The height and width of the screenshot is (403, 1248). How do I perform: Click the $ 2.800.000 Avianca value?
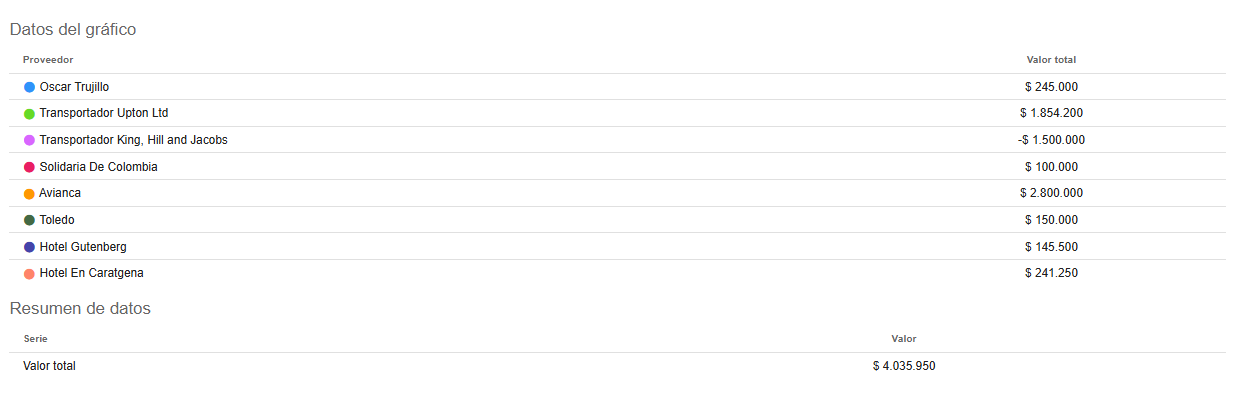click(1051, 193)
